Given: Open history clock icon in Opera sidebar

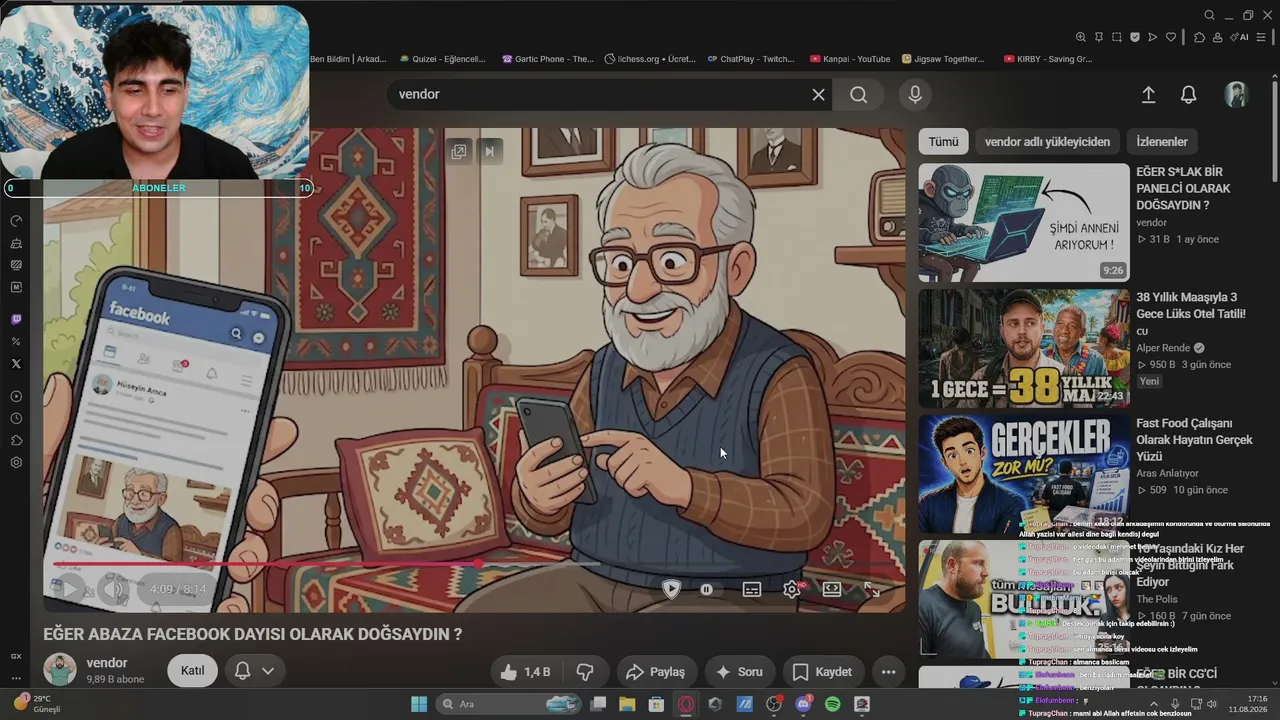Looking at the screenshot, I should tap(16, 418).
